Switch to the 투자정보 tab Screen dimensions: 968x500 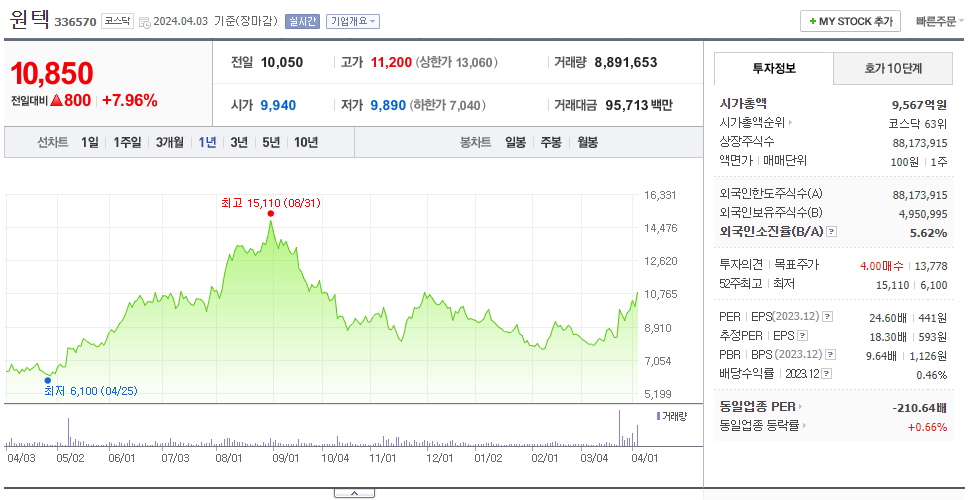[774, 69]
